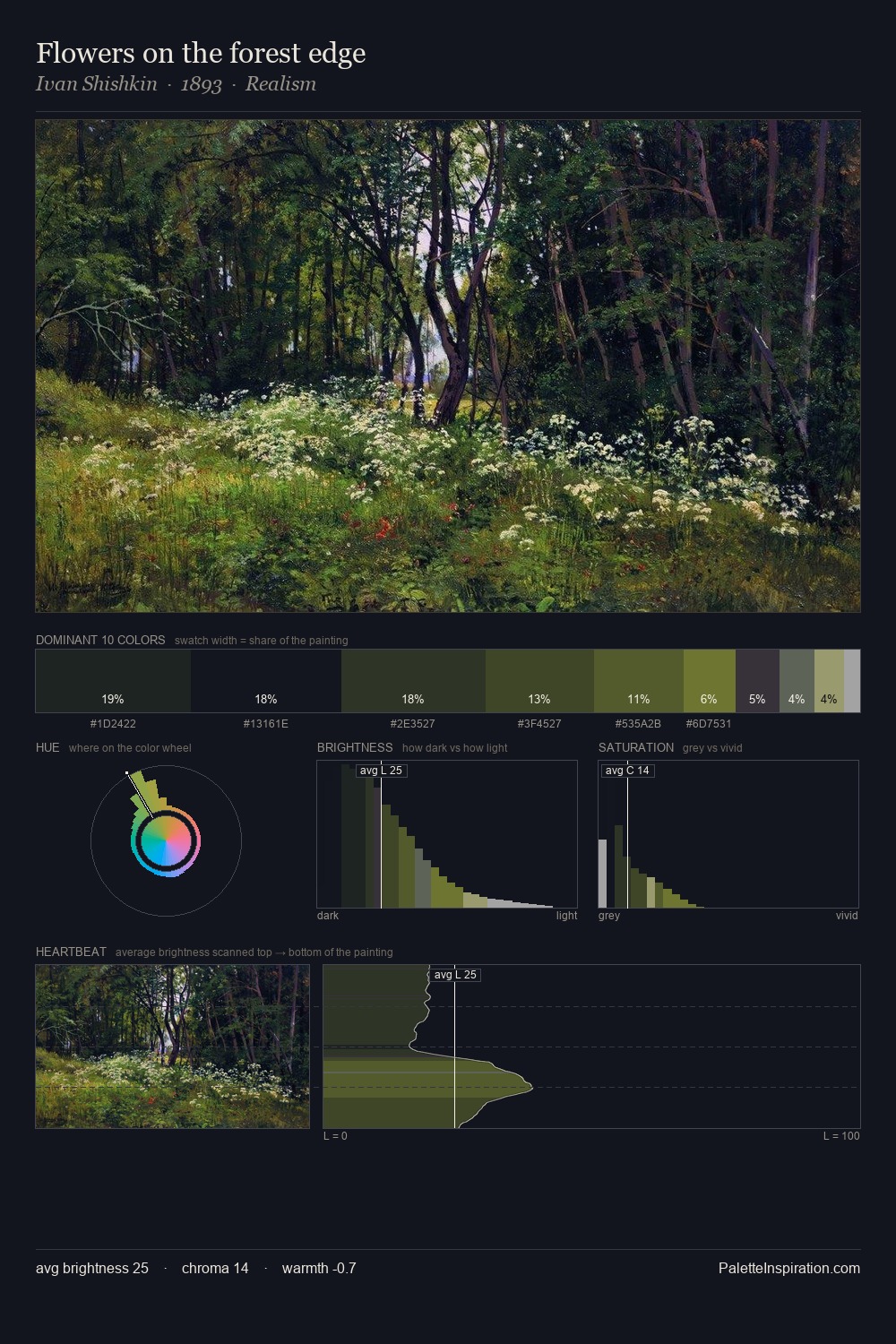Click the main forest painting image
Image resolution: width=896 pixels, height=1344 pixels.
tap(448, 366)
